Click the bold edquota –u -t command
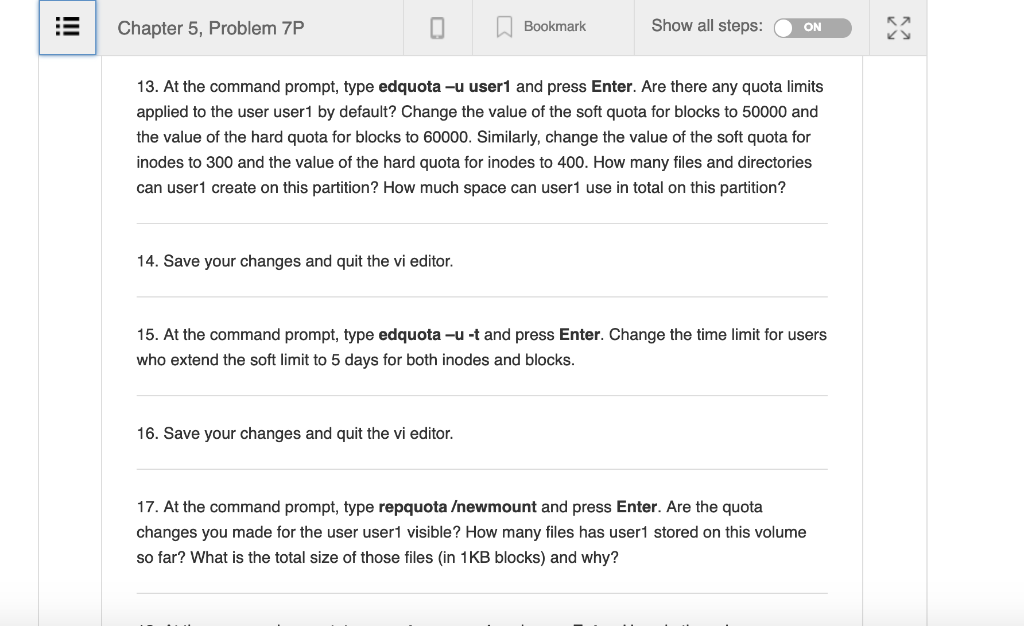Screen dimensions: 1024x626 tap(428, 335)
